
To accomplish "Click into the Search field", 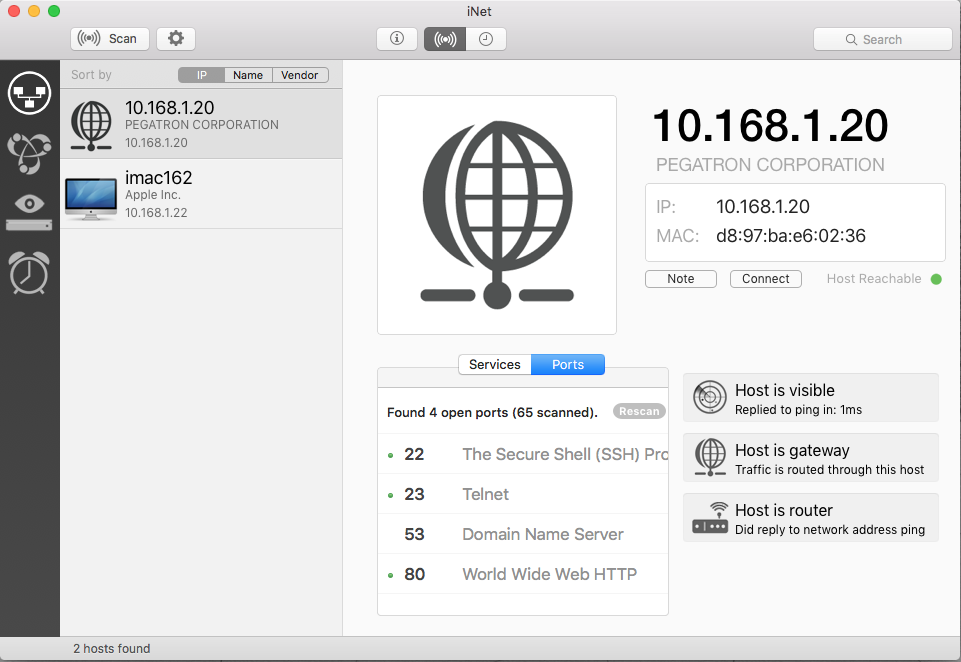I will click(x=882, y=39).
